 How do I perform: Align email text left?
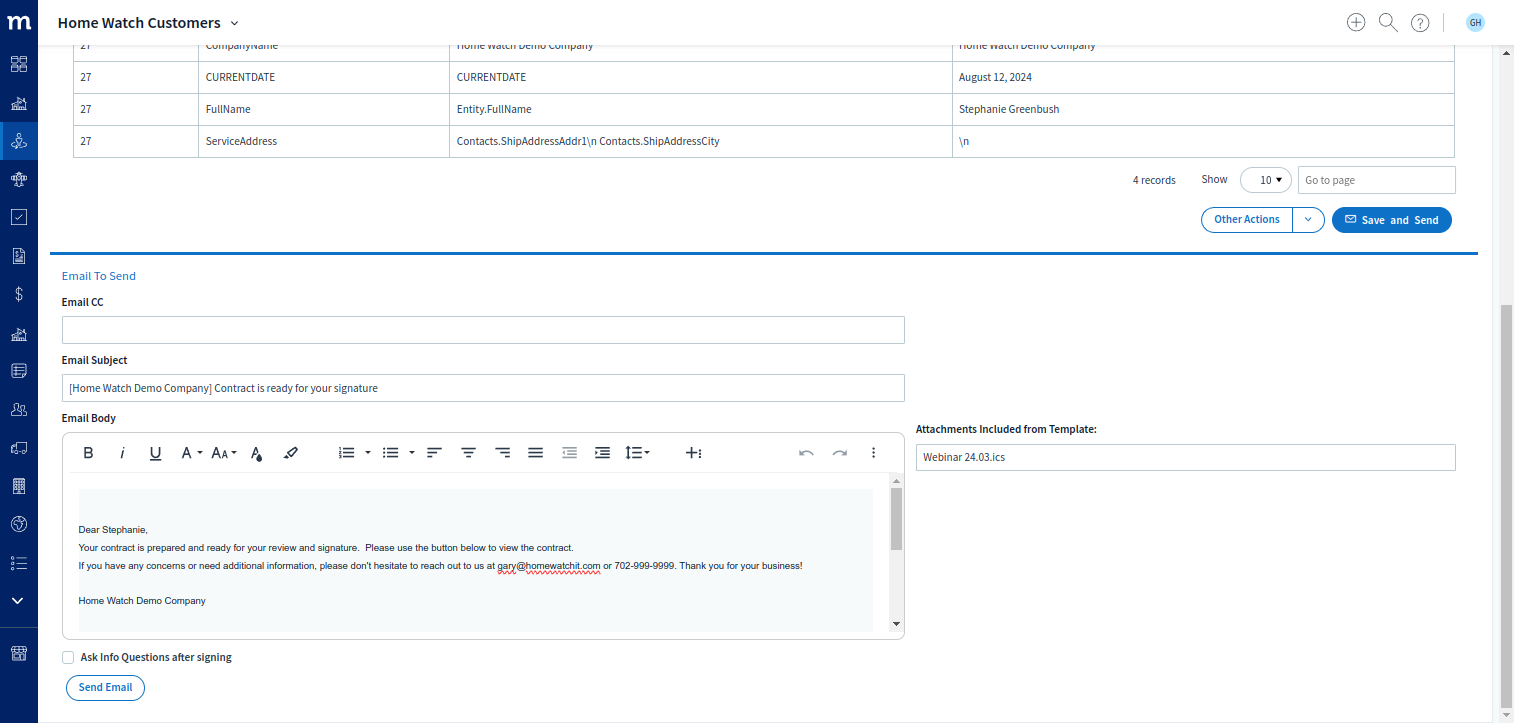pyautogui.click(x=434, y=453)
